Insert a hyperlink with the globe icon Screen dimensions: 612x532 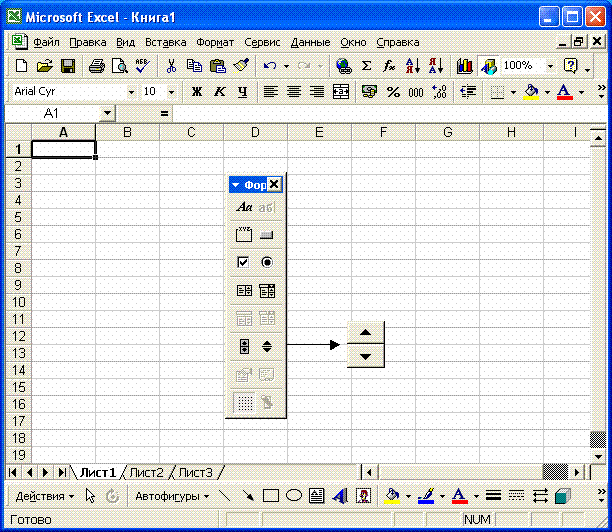(x=343, y=66)
